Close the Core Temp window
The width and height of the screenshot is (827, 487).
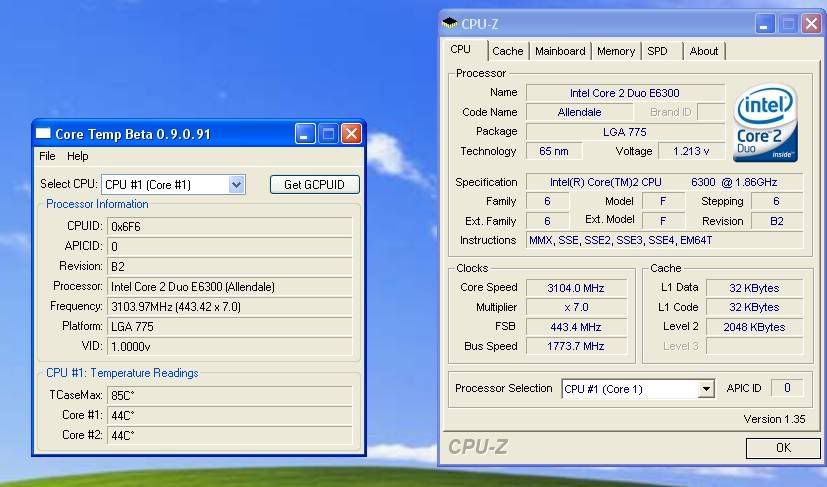(351, 134)
